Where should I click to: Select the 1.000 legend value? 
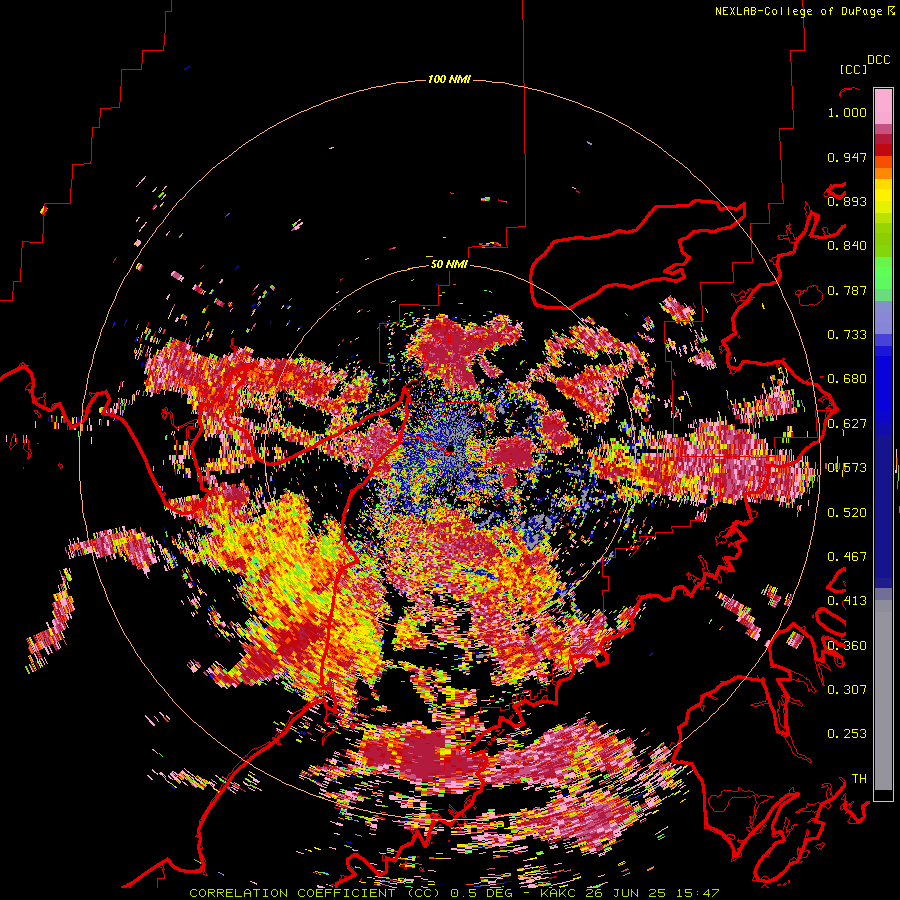tap(847, 112)
